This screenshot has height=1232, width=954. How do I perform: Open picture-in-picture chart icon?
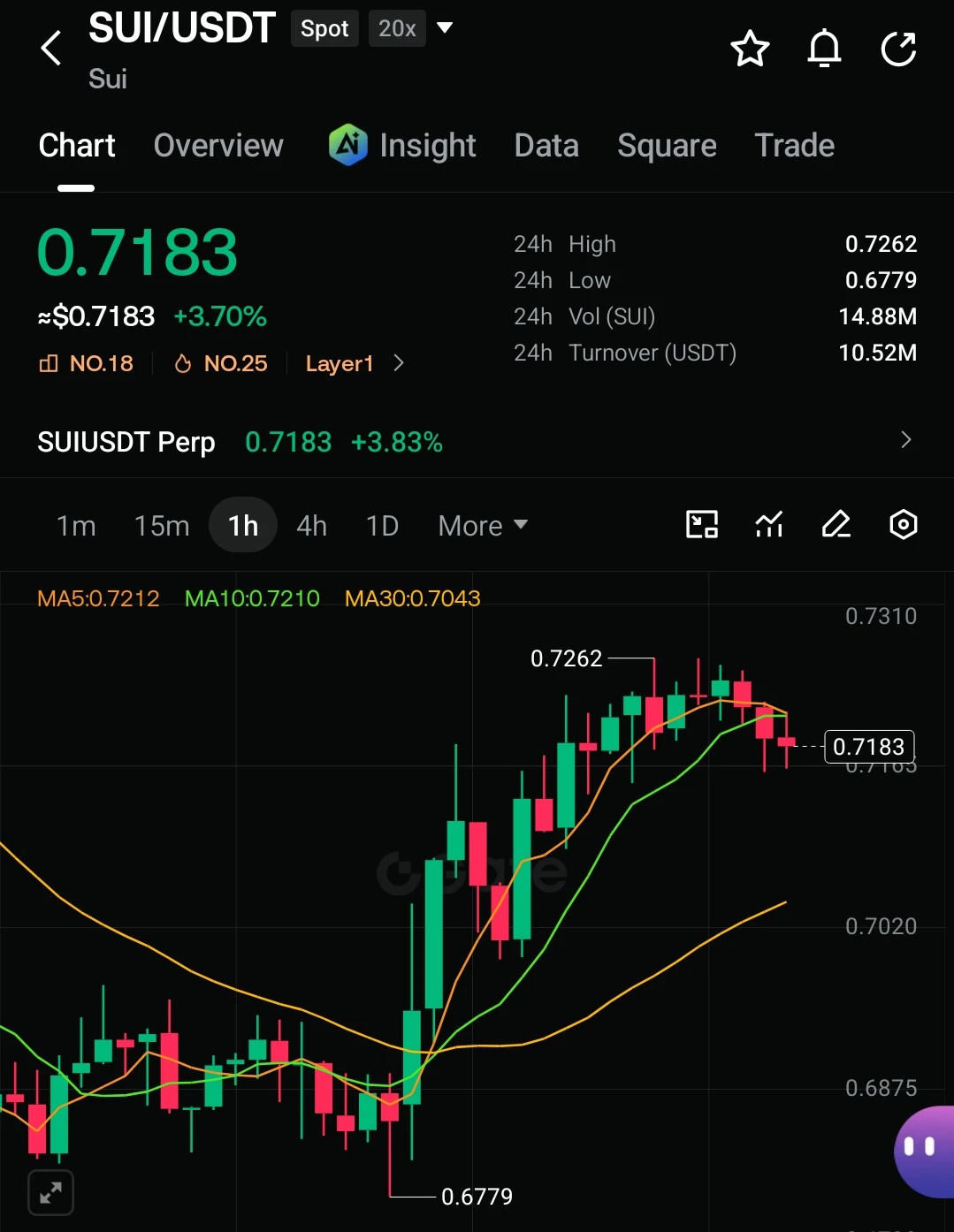coord(702,525)
